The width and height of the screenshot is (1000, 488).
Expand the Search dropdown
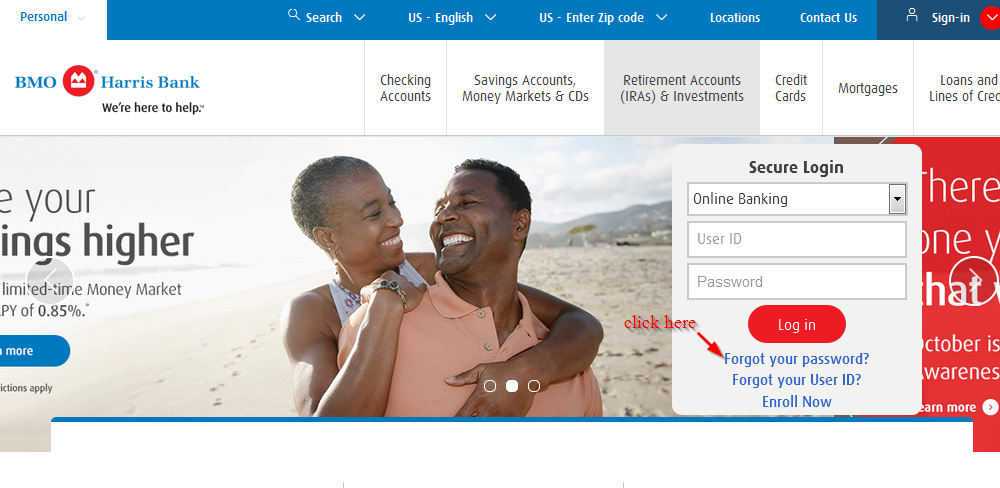360,17
